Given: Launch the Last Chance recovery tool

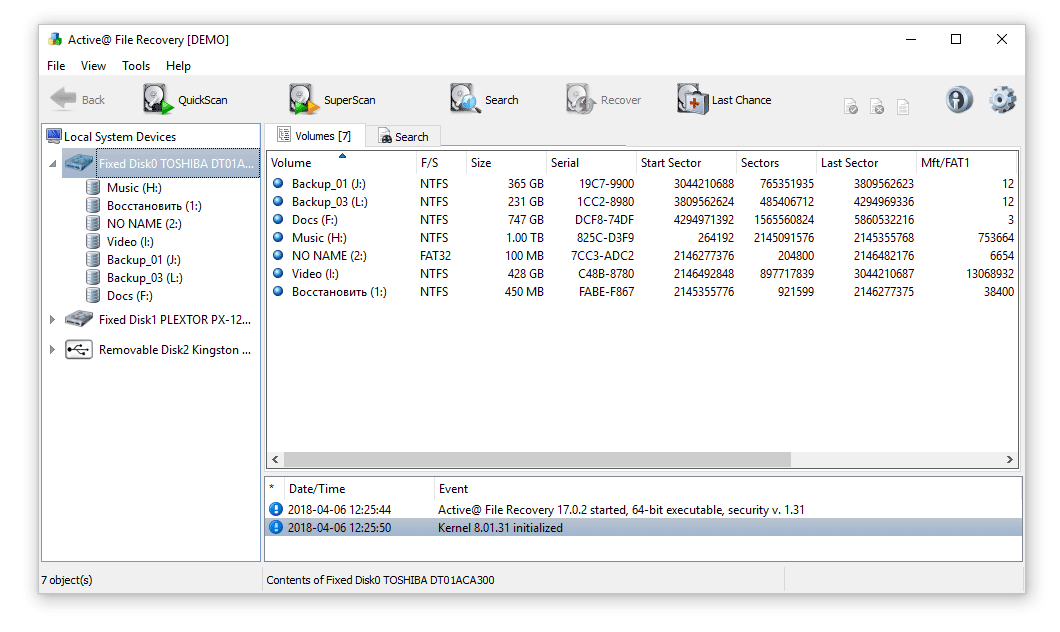Looking at the screenshot, I should coord(724,99).
